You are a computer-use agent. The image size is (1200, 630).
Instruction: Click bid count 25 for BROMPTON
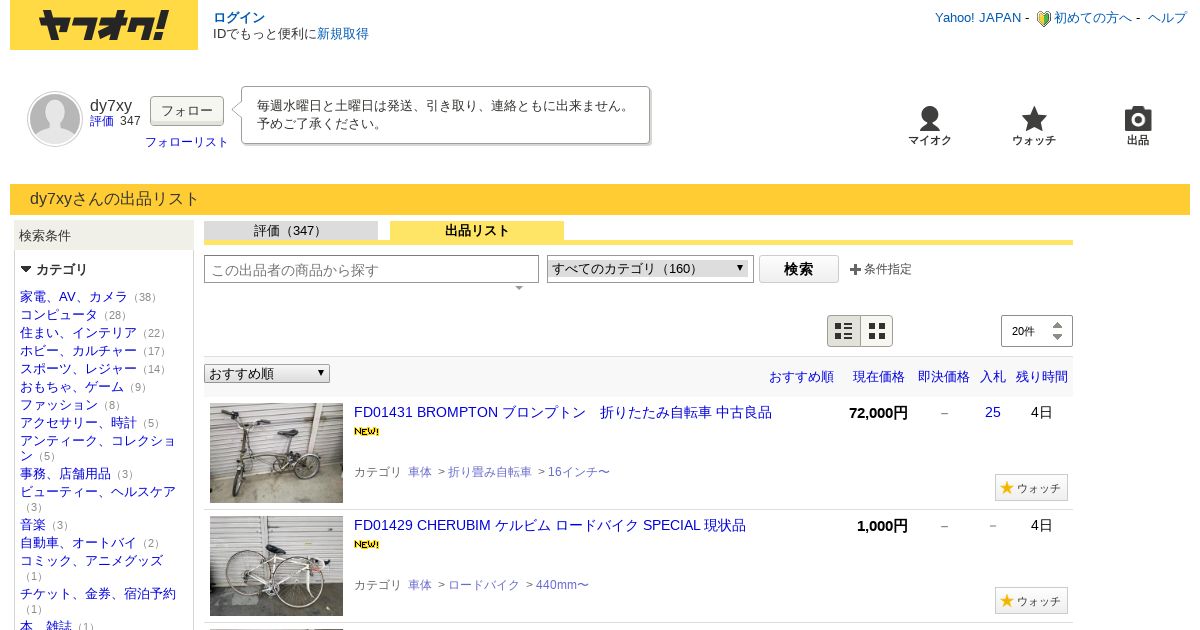pyautogui.click(x=992, y=412)
